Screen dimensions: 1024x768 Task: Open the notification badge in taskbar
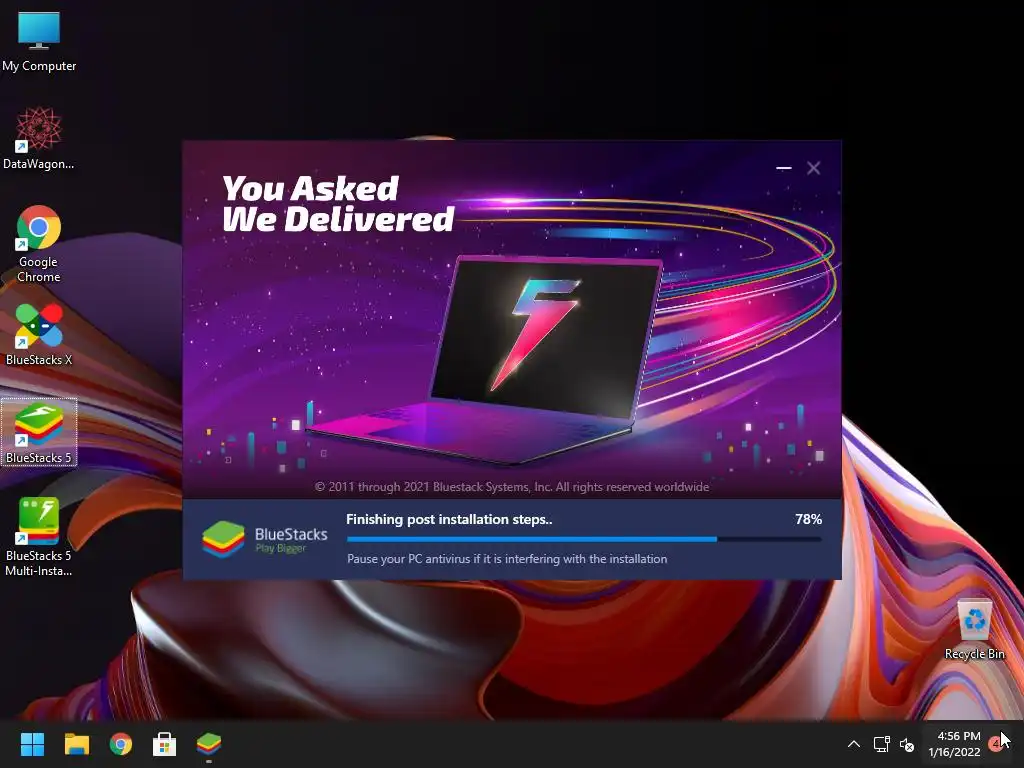996,743
